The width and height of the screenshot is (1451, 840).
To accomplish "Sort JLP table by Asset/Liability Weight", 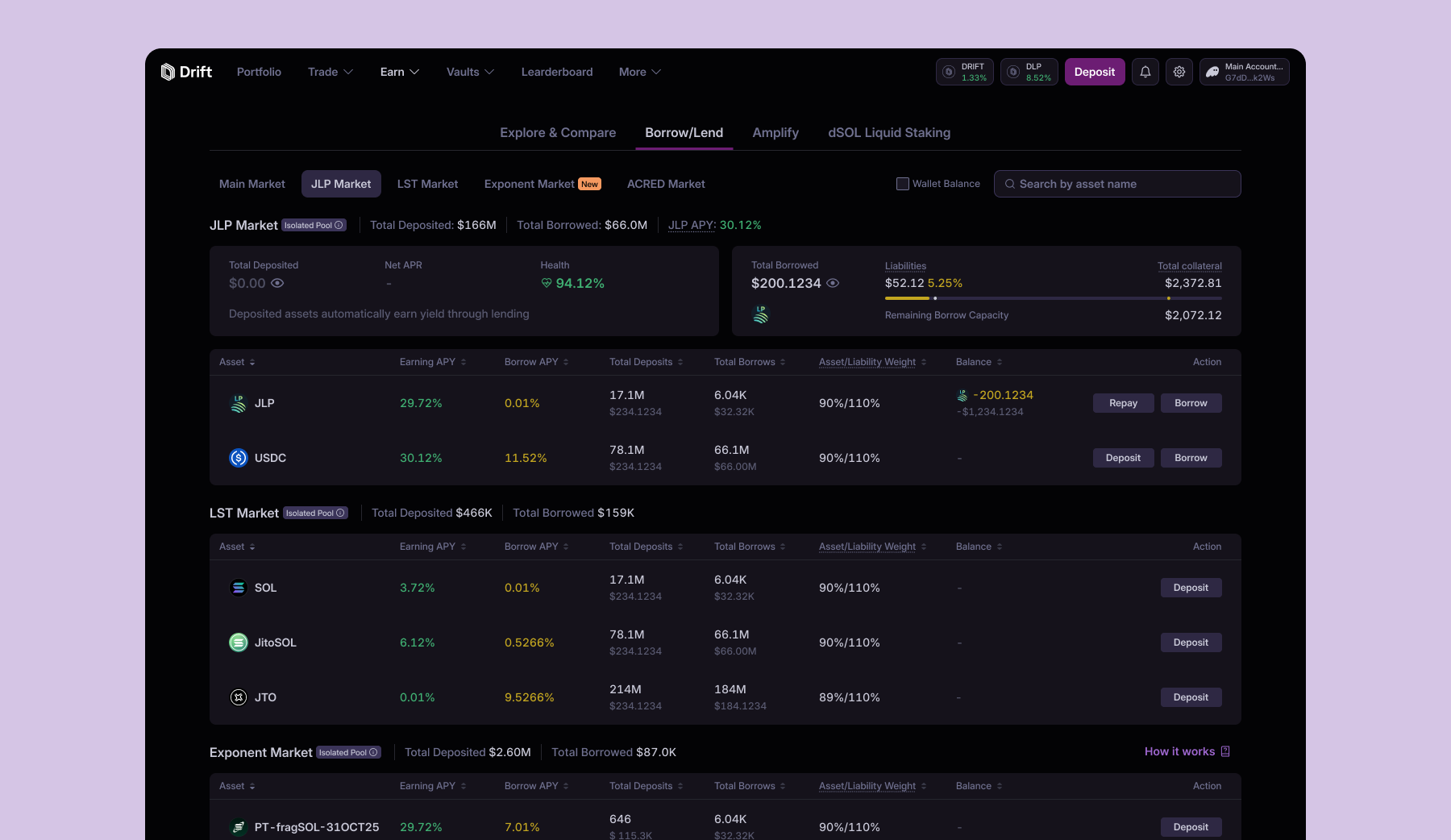I will click(x=873, y=362).
